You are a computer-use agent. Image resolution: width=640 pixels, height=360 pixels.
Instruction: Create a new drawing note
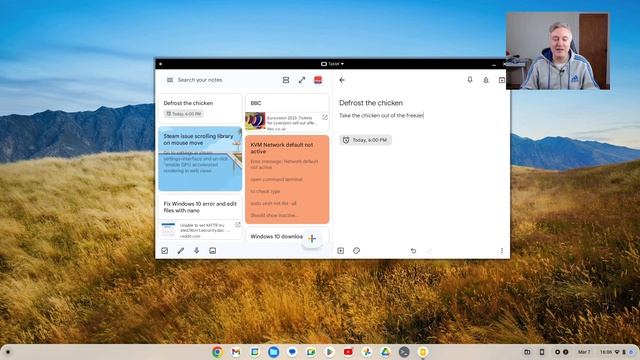180,251
